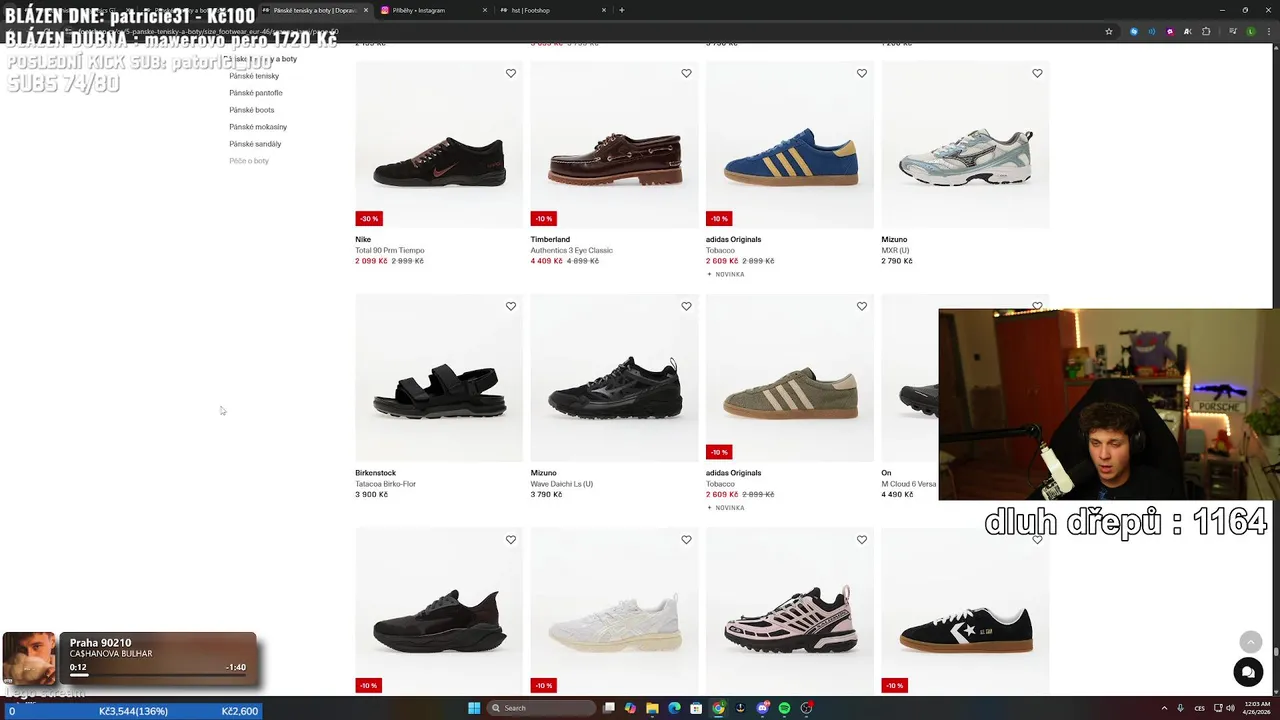Open the Pánské tenisky category link
Viewport: 1280px width, 720px height.
coord(254,76)
